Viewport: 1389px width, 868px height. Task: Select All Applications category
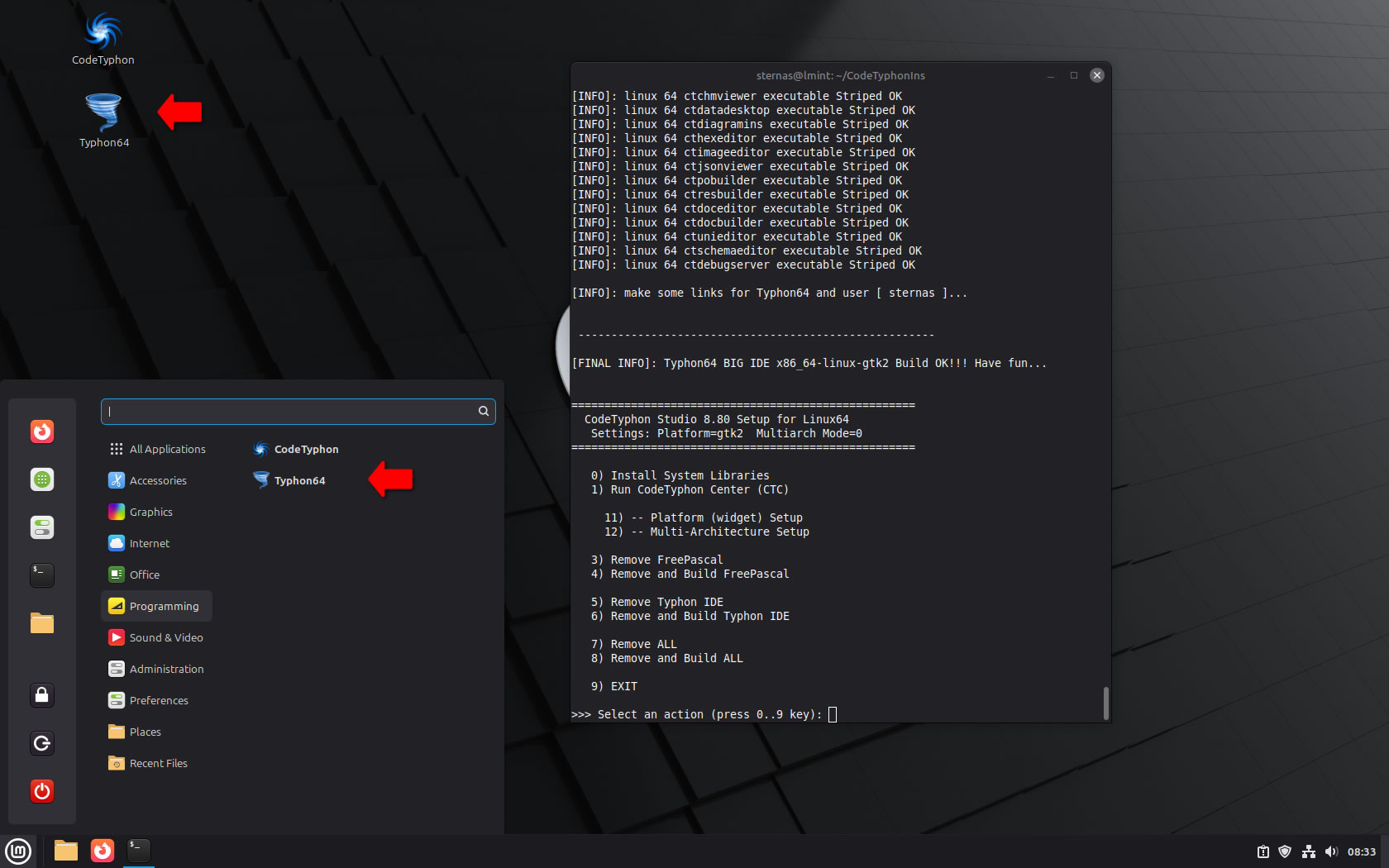click(x=157, y=449)
